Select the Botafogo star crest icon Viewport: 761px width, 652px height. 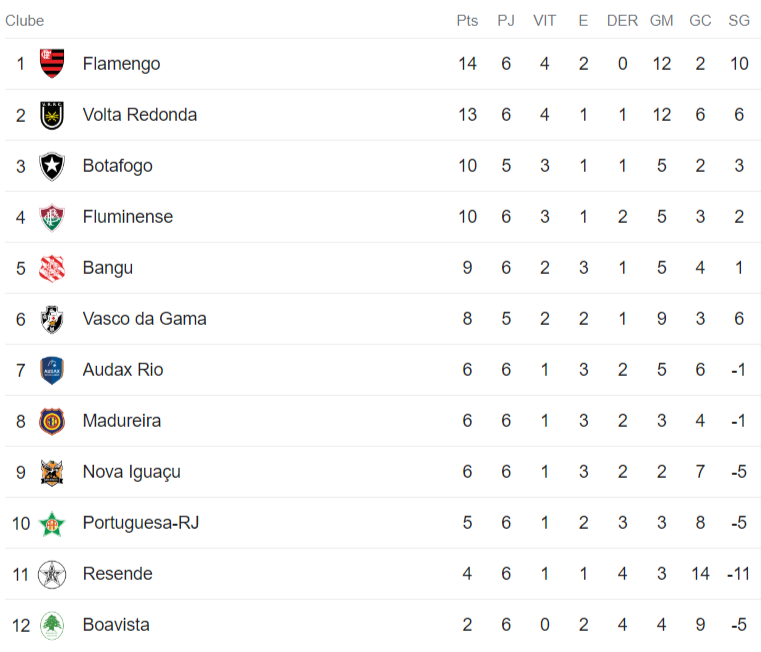[x=52, y=166]
